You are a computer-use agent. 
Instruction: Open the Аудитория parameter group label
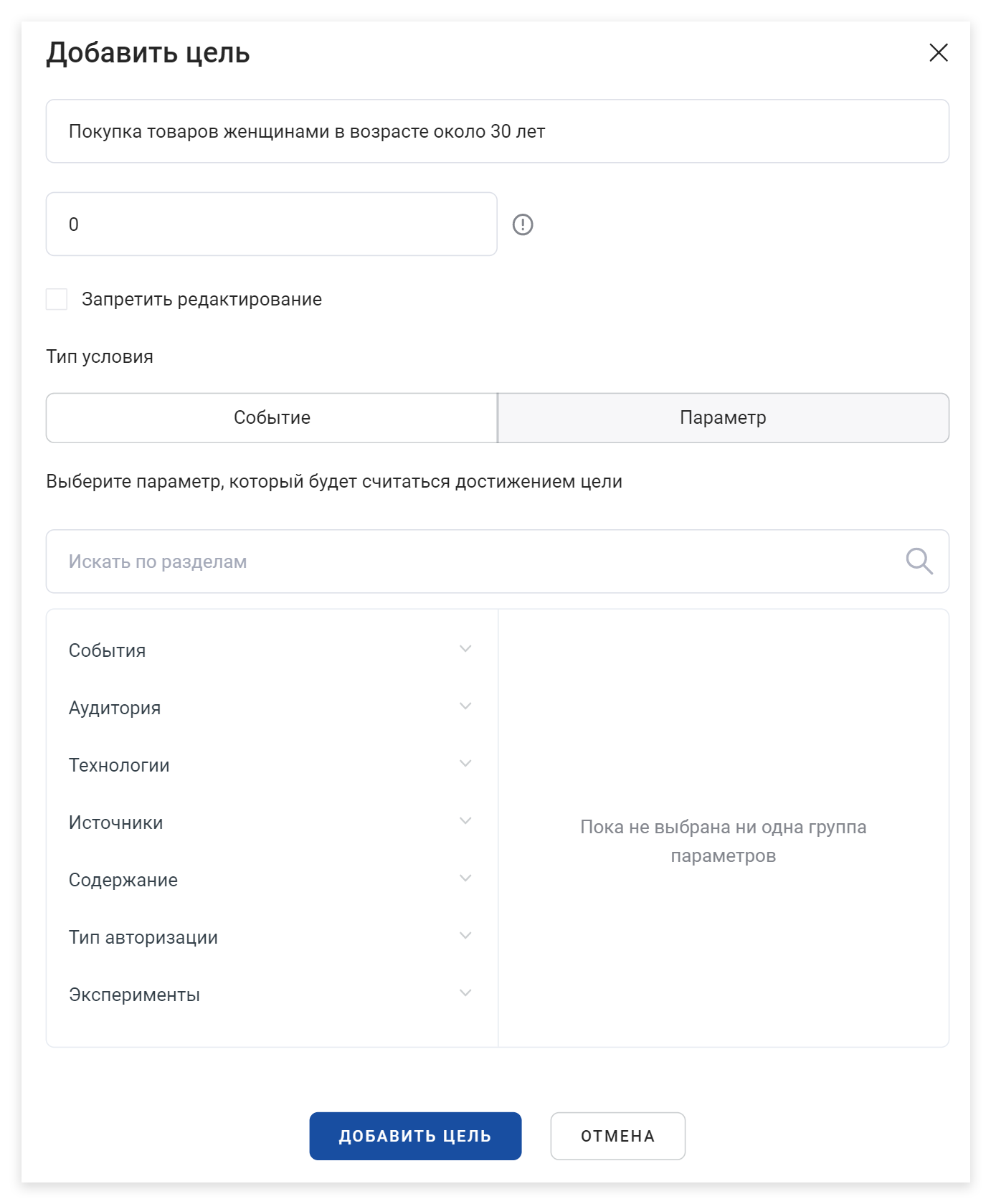tap(115, 708)
